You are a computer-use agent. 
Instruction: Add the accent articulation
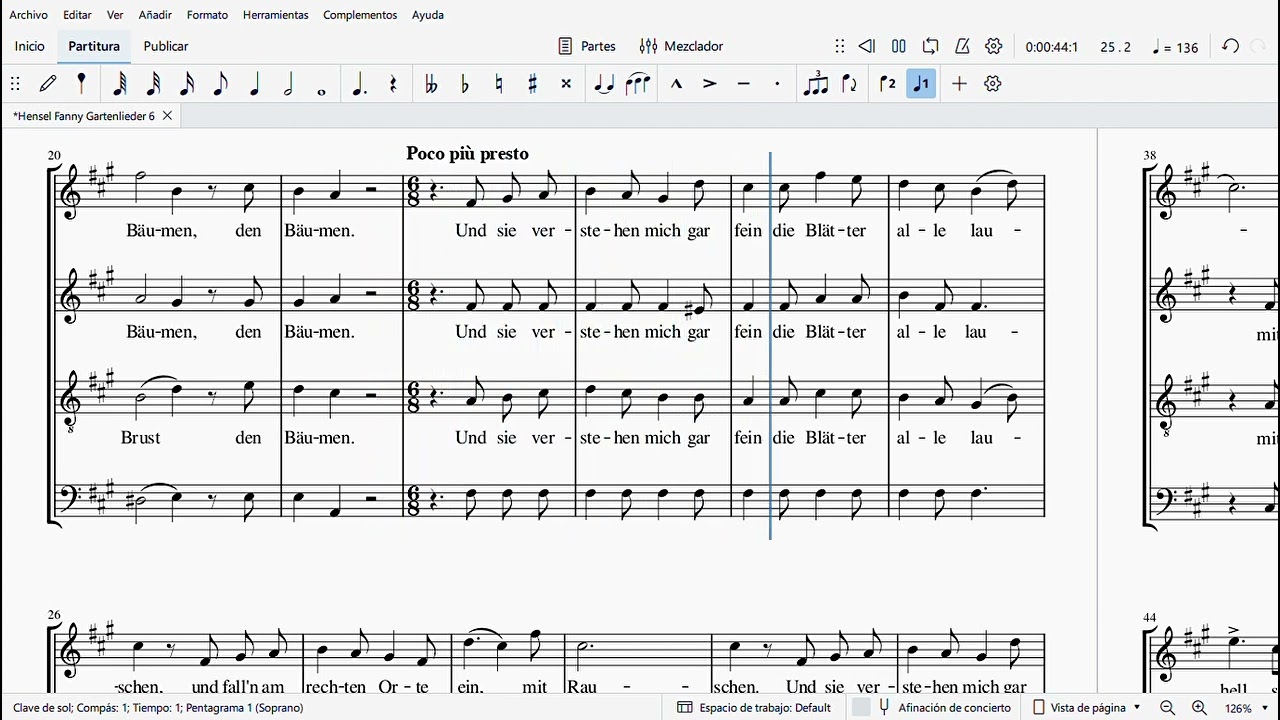click(710, 84)
